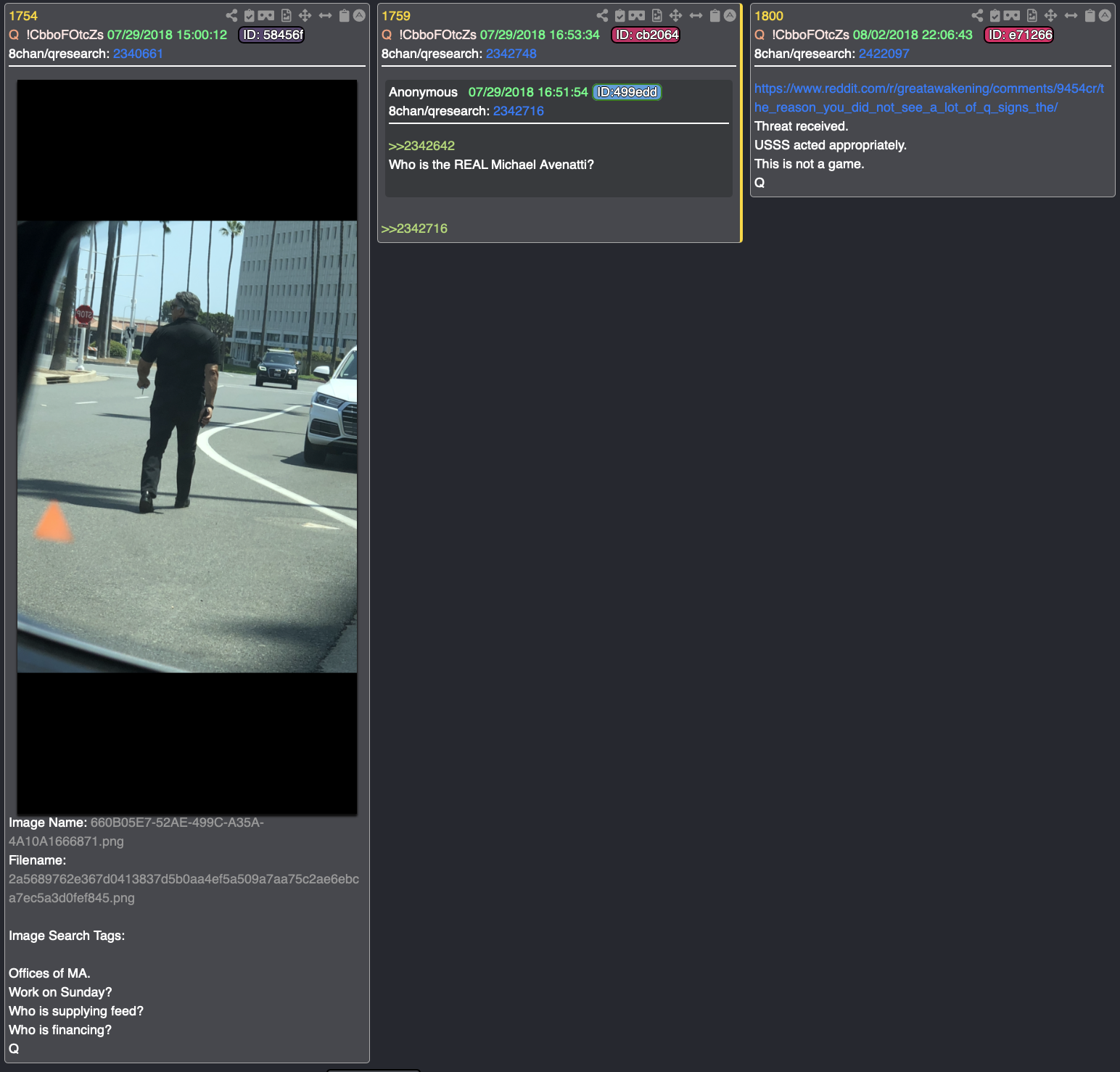Follow reply reference >>2342716 below quote

pos(414,228)
